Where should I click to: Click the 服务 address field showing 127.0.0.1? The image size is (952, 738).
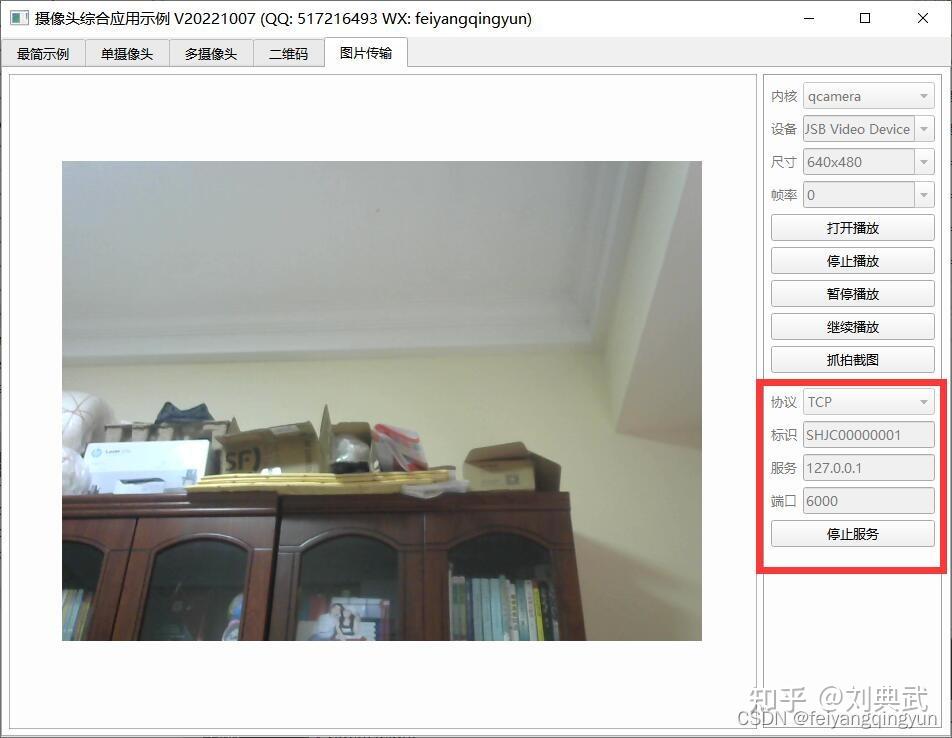[866, 467]
